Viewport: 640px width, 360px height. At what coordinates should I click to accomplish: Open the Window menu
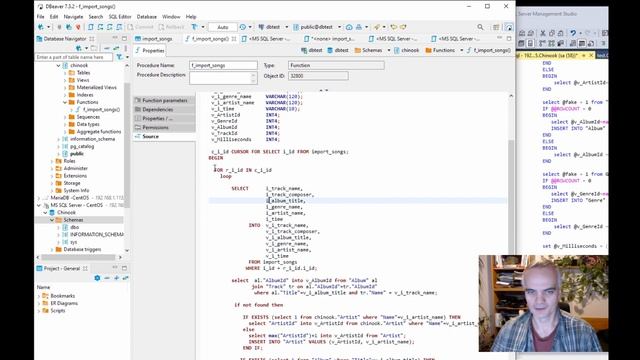(x=171, y=17)
